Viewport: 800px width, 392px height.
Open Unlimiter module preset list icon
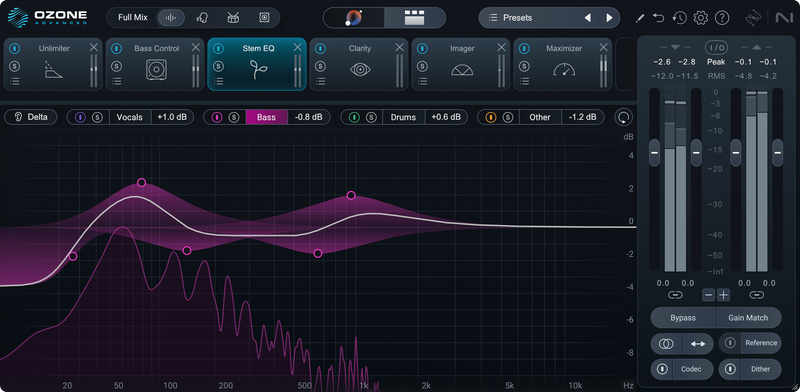click(x=15, y=81)
